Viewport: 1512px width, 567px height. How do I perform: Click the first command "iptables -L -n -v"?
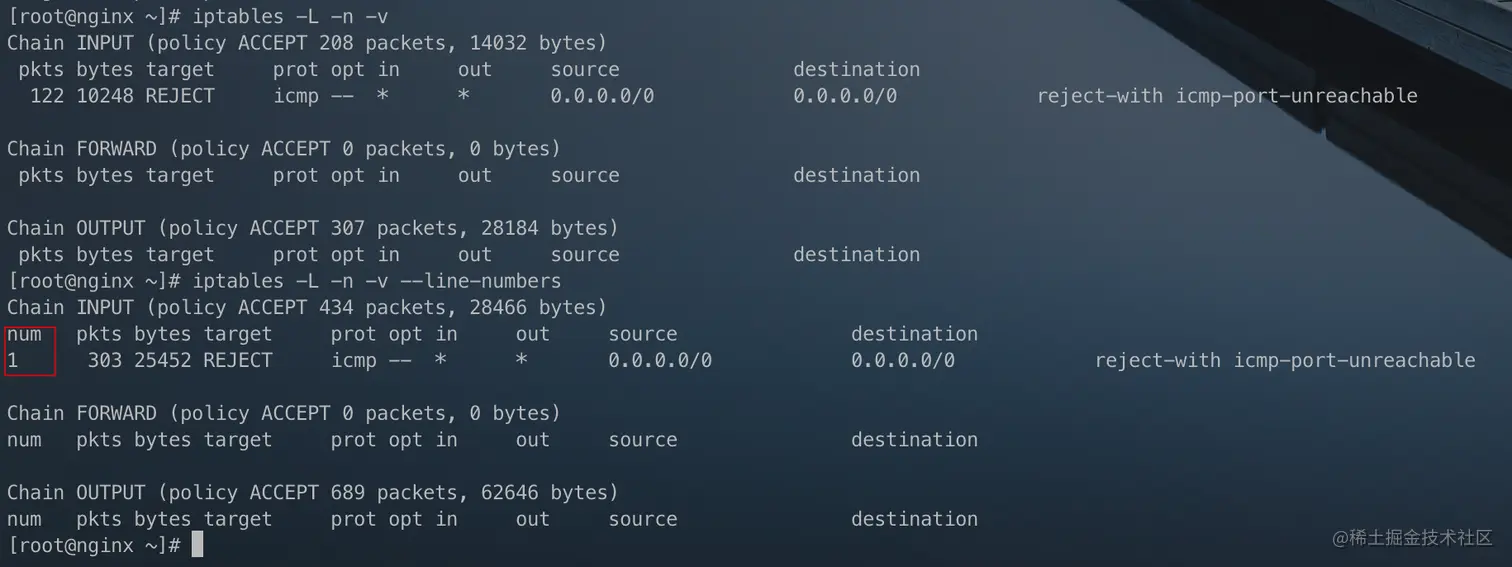[x=290, y=16]
